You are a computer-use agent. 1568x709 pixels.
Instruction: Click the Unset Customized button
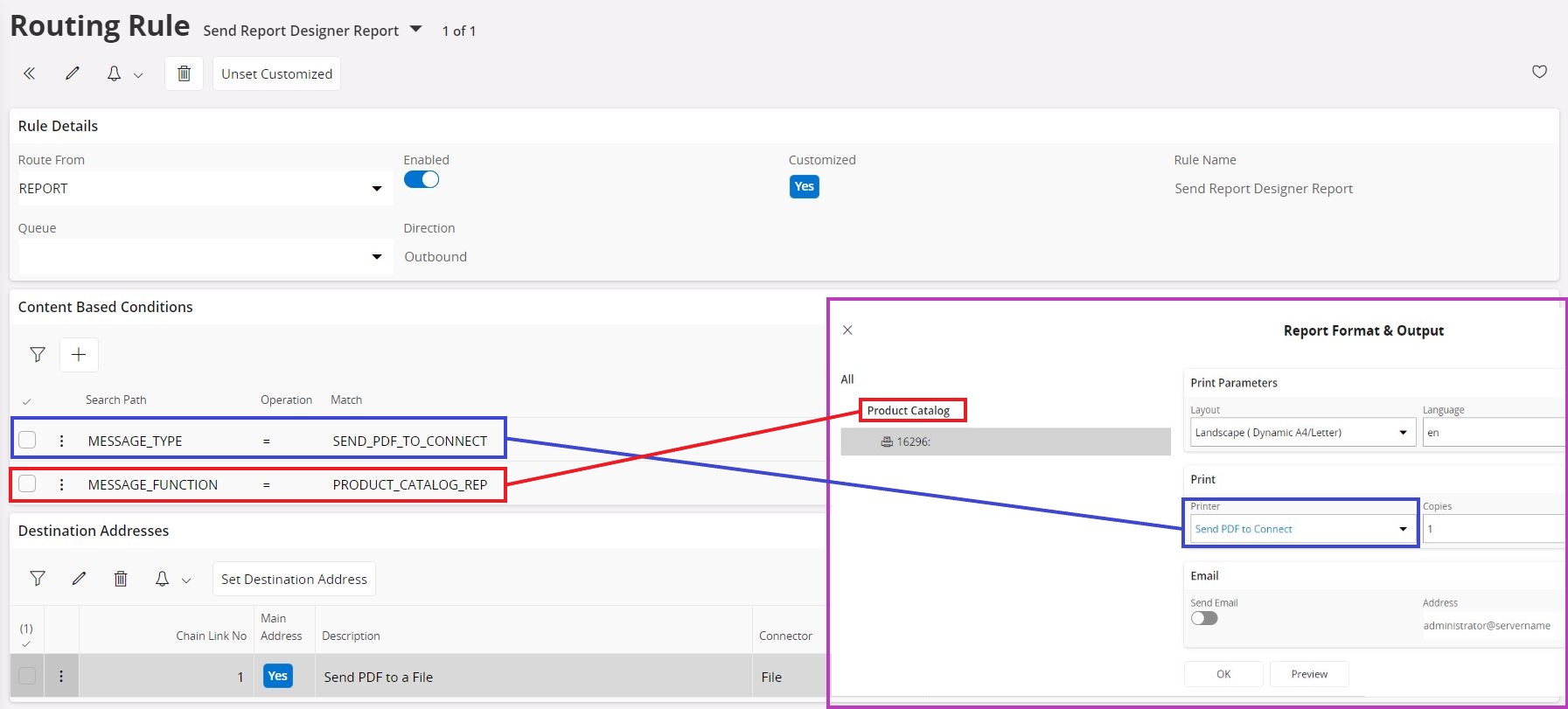(276, 73)
